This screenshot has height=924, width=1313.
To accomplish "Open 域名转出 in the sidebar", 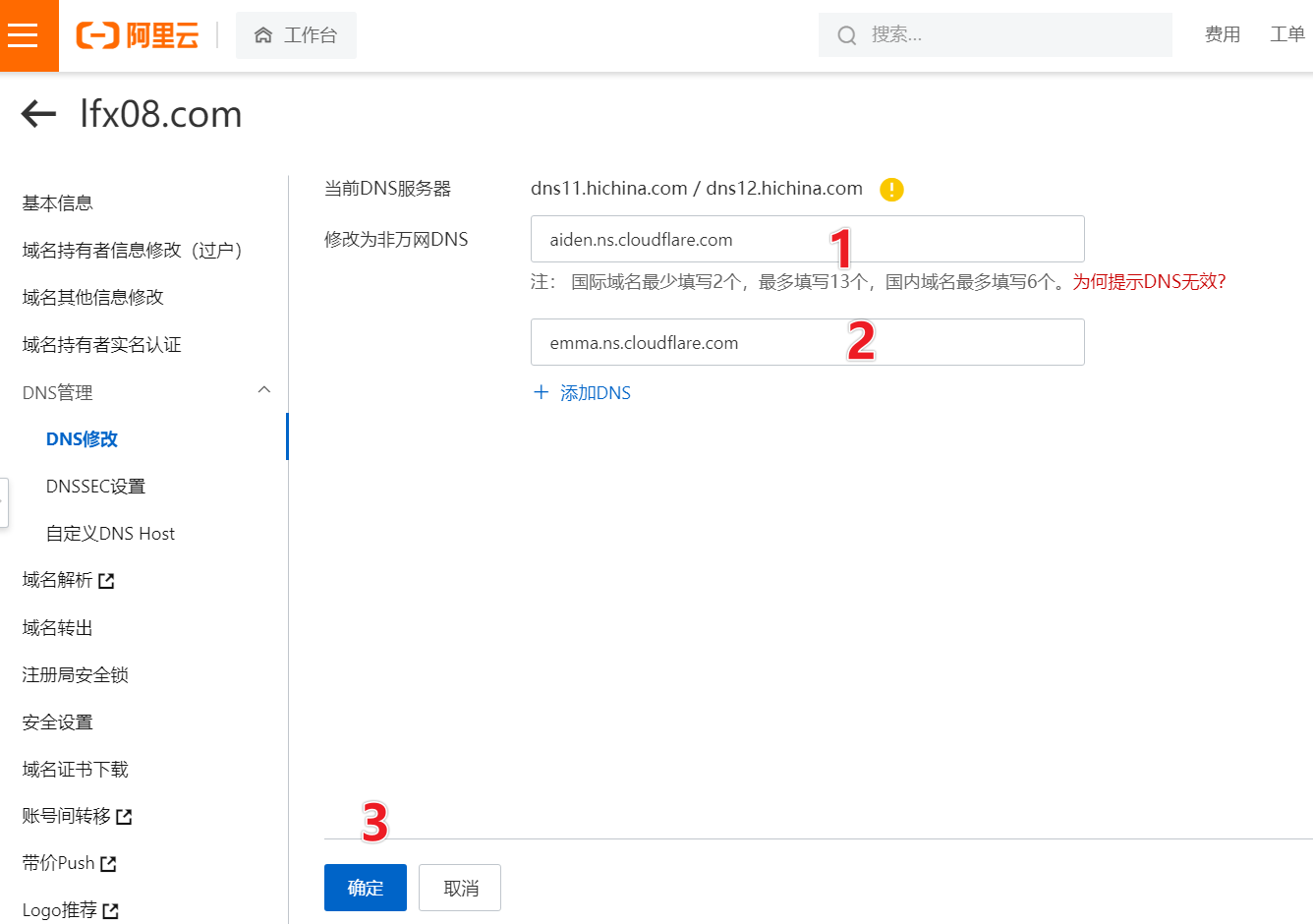I will [x=58, y=628].
